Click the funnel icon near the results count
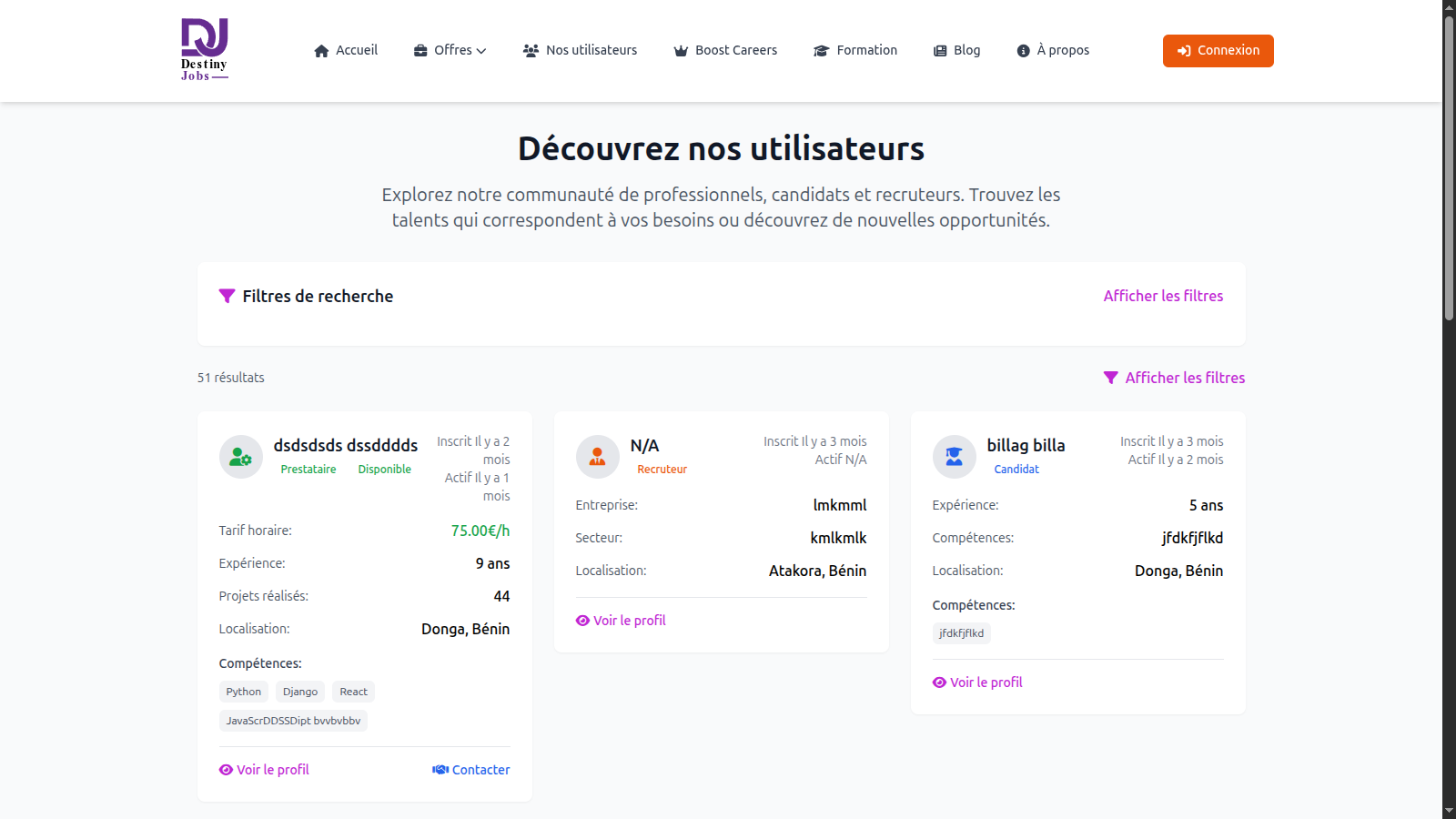 [1111, 378]
